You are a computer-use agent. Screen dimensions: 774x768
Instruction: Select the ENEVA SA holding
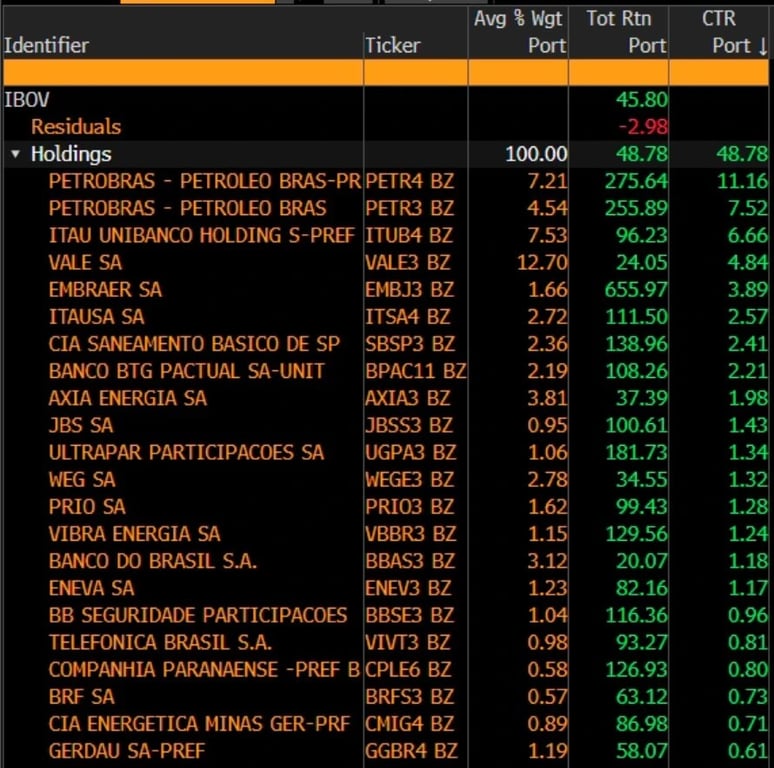pyautogui.click(x=91, y=588)
